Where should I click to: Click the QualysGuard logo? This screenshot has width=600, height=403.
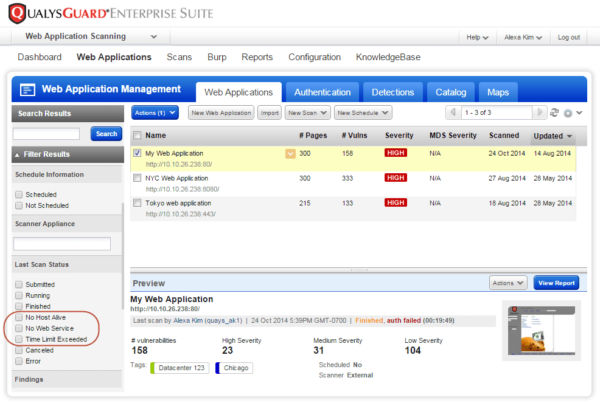tap(111, 13)
